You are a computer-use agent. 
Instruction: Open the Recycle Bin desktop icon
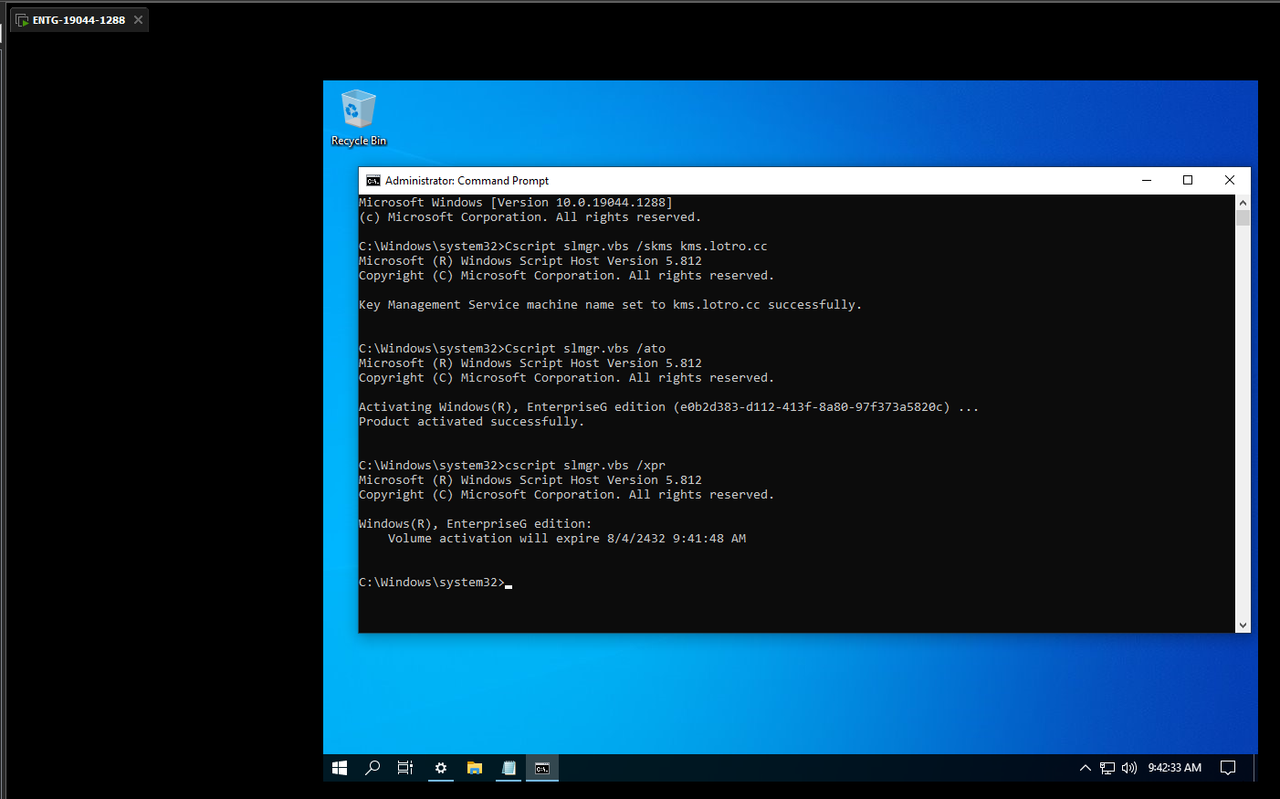[x=358, y=118]
